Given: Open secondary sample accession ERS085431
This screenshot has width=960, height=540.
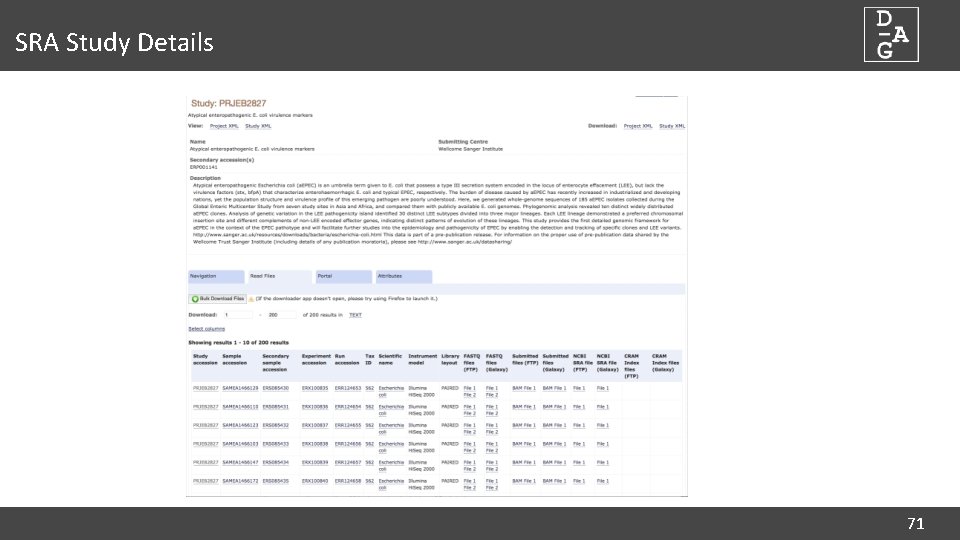Looking at the screenshot, I should (276, 407).
